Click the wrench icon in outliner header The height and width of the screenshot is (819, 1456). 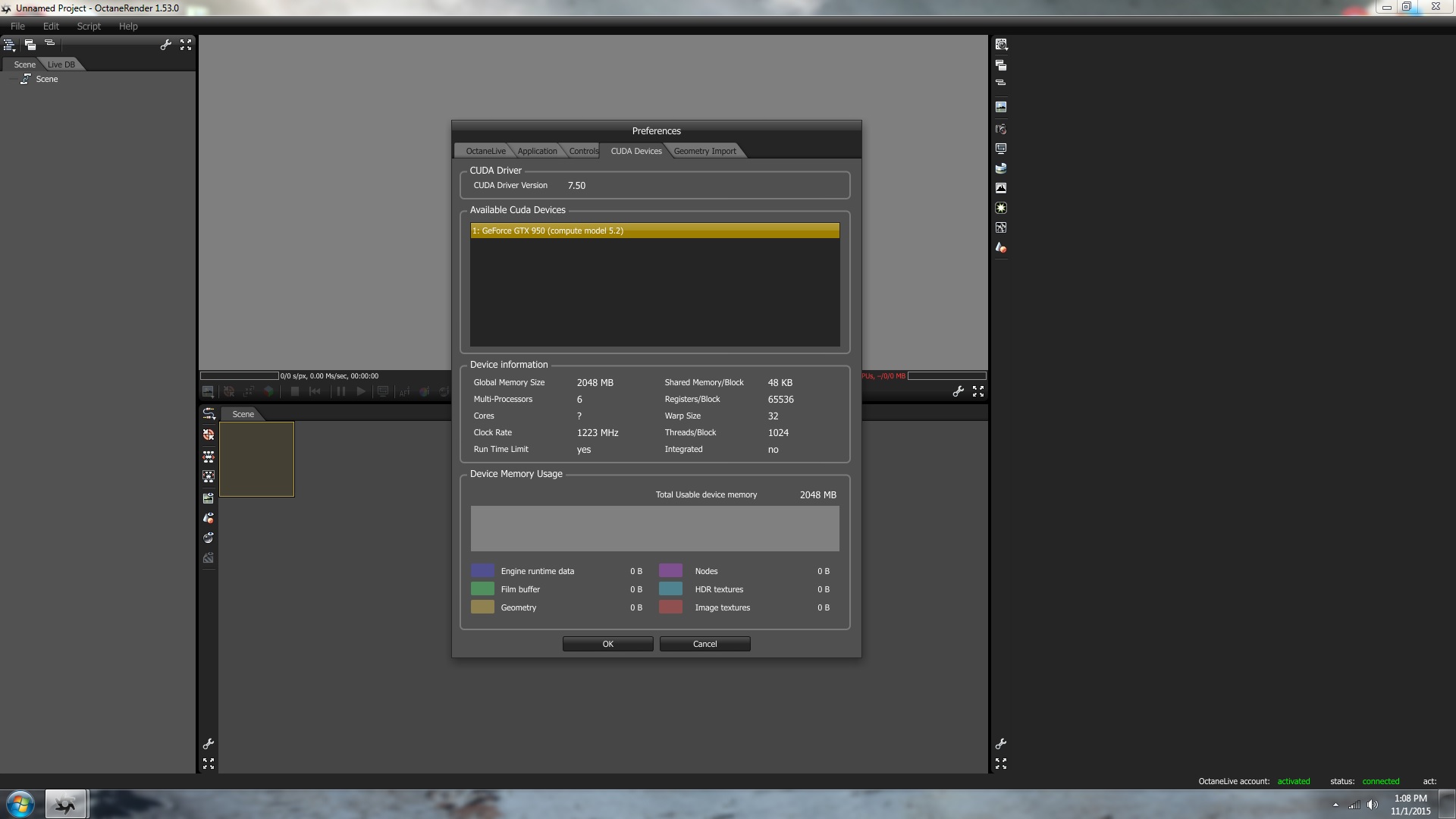click(x=165, y=45)
